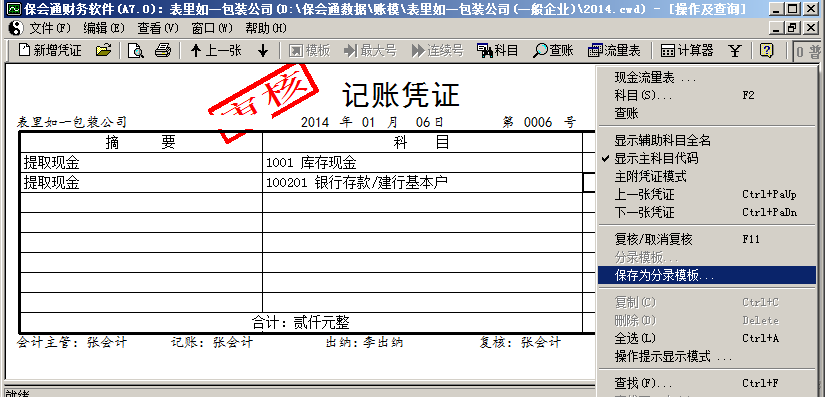Screen dimensions: 825x397
Task: Choose 上一张凭证 in context menu
Action: 707,194
